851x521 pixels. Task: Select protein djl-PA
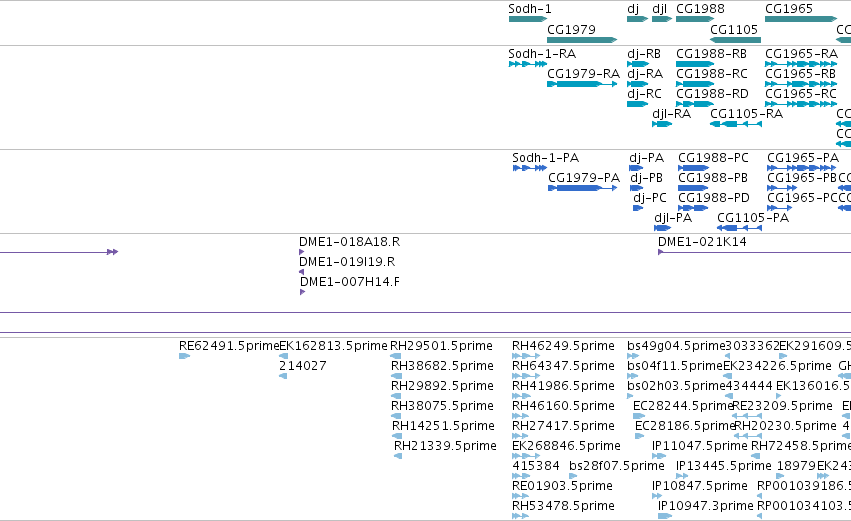[663, 228]
